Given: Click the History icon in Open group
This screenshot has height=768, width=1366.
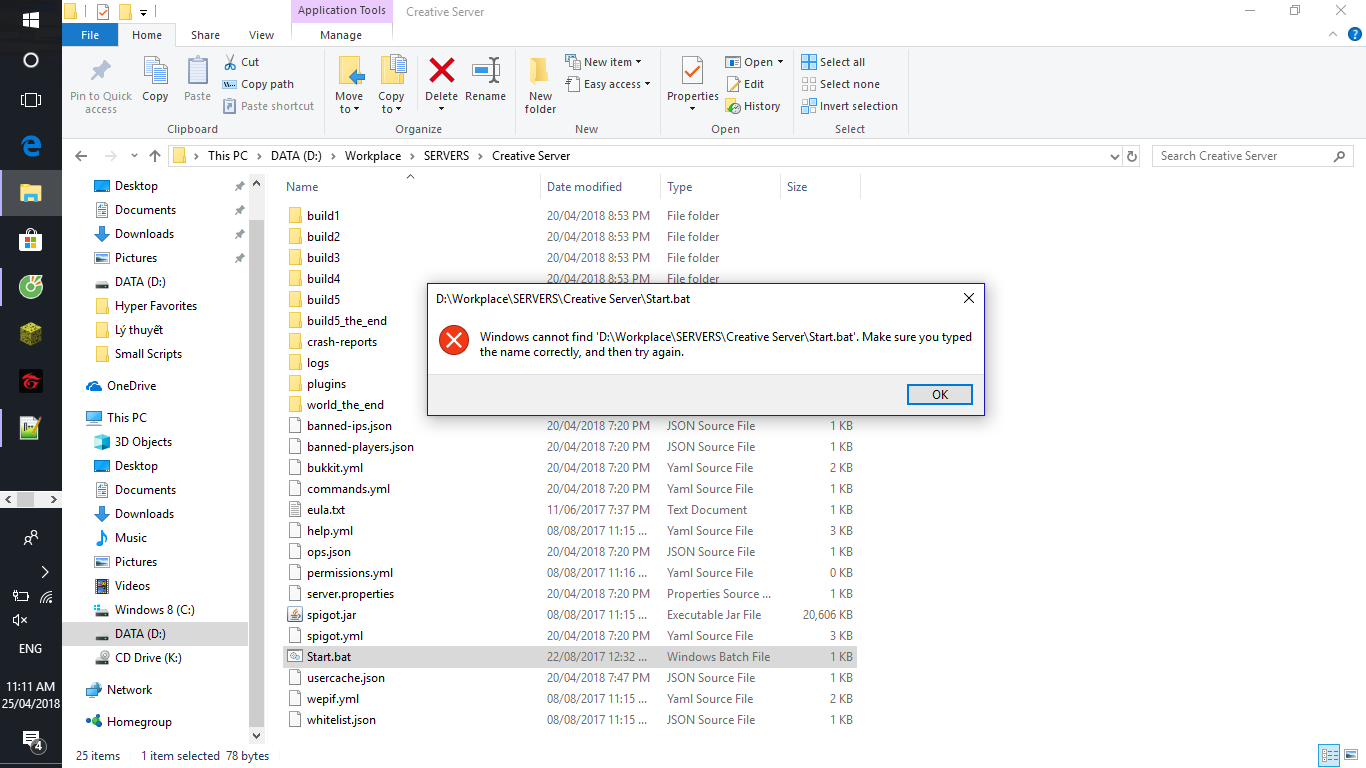Looking at the screenshot, I should click(733, 106).
